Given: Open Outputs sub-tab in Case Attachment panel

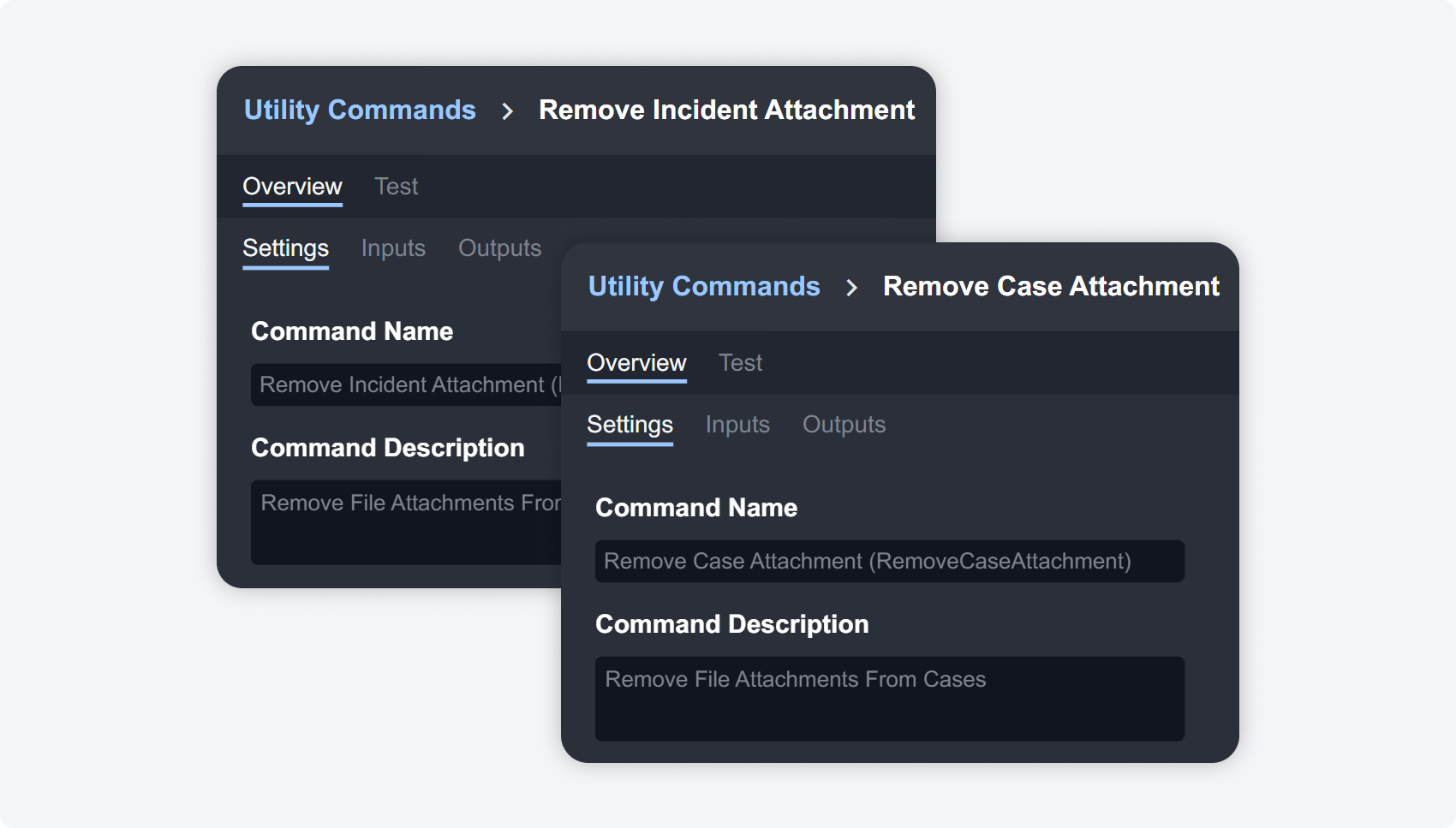Looking at the screenshot, I should (x=844, y=425).
